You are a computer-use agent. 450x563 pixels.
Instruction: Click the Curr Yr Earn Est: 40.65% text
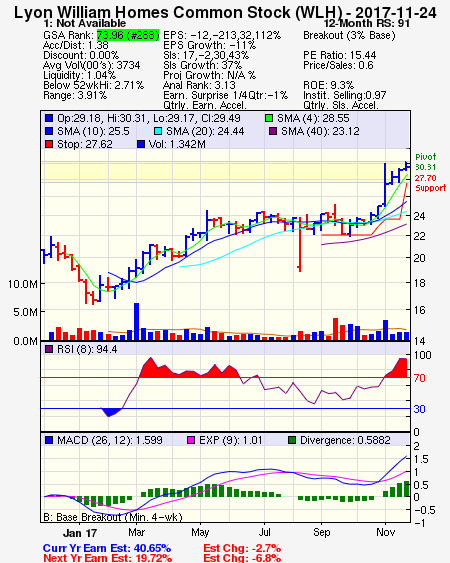(x=107, y=548)
